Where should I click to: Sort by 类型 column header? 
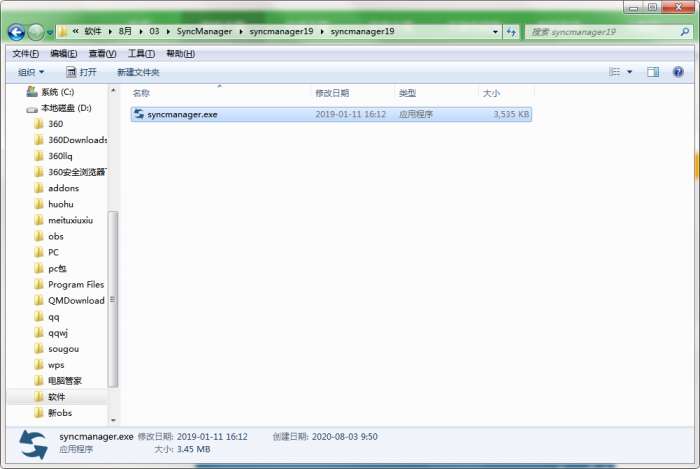(407, 93)
